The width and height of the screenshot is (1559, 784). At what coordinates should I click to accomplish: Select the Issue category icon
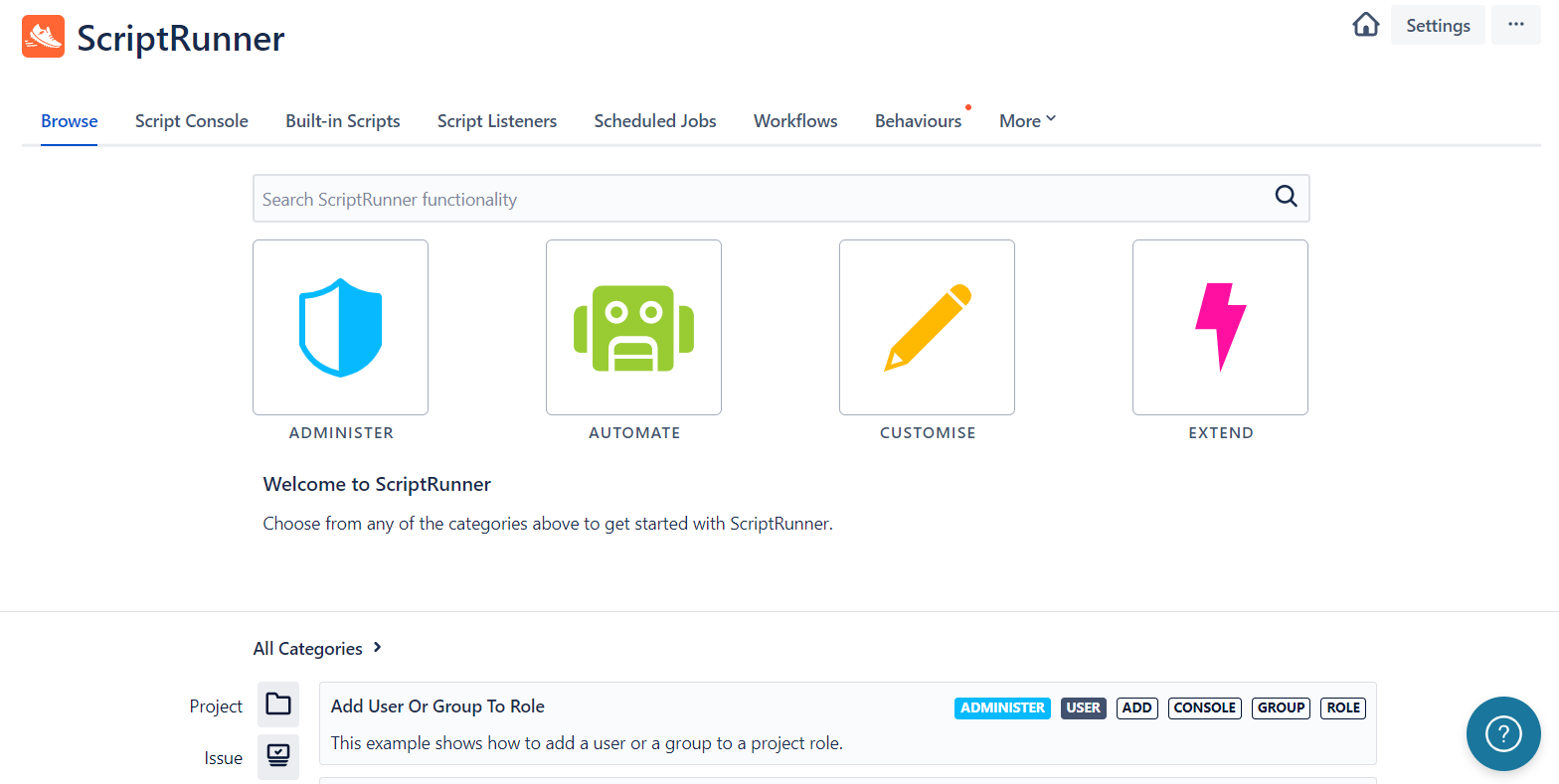pos(278,756)
